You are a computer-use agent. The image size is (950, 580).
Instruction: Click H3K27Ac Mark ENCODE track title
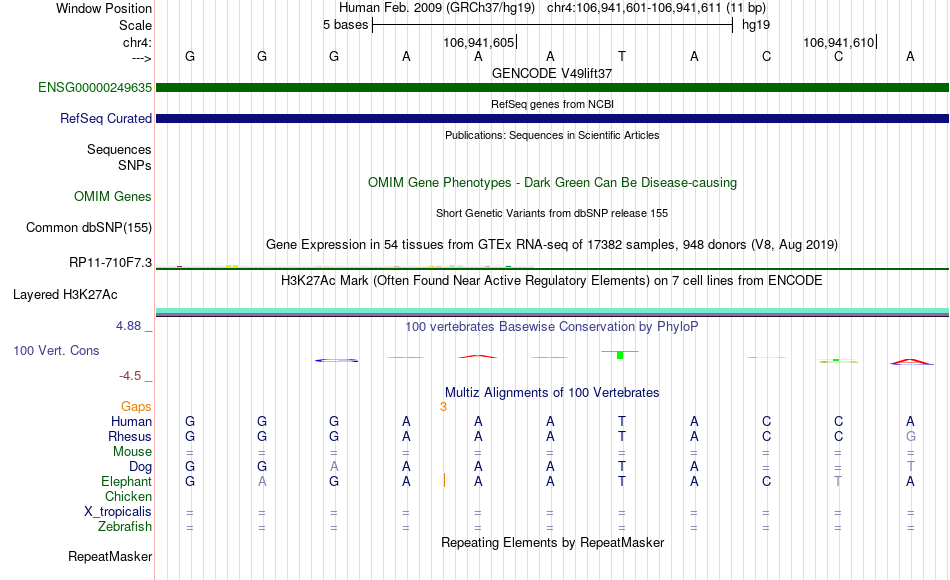coord(552,281)
